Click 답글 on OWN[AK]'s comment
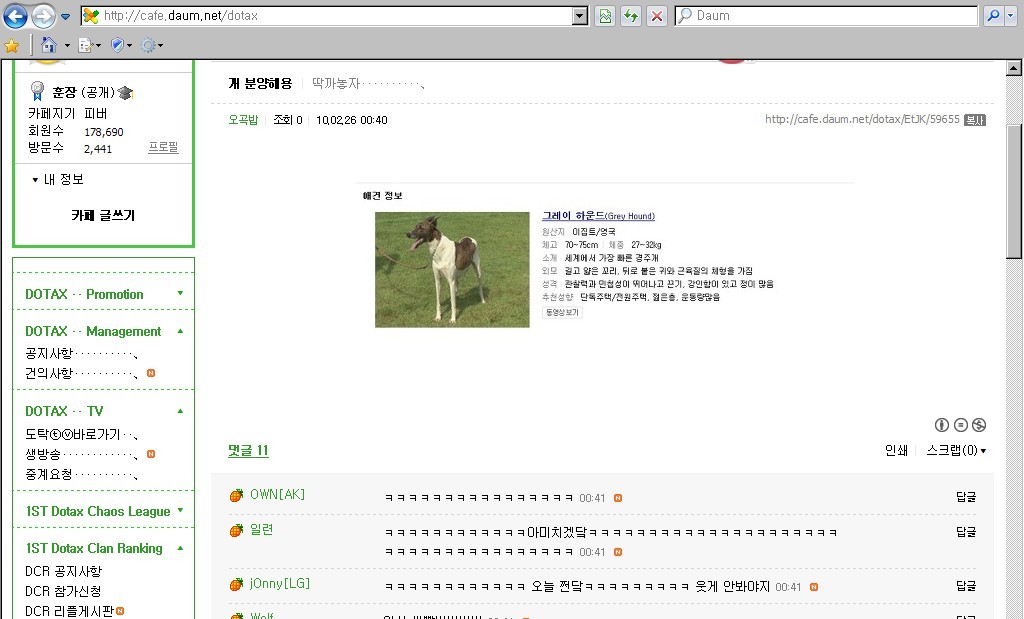 click(x=966, y=497)
